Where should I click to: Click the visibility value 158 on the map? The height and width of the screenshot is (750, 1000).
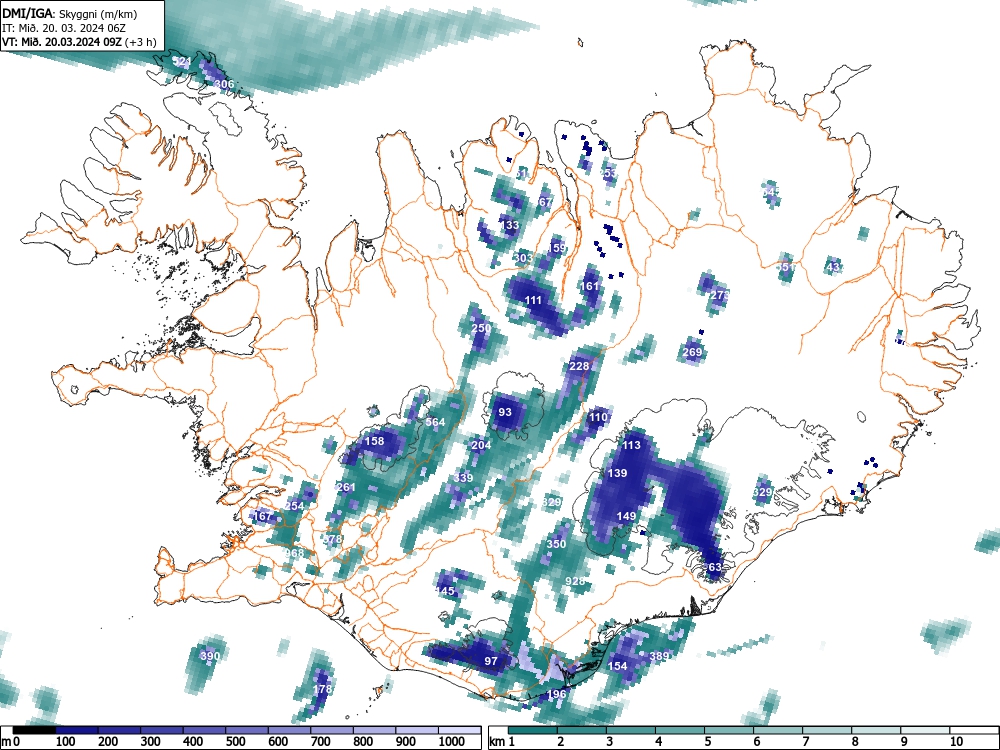click(374, 441)
